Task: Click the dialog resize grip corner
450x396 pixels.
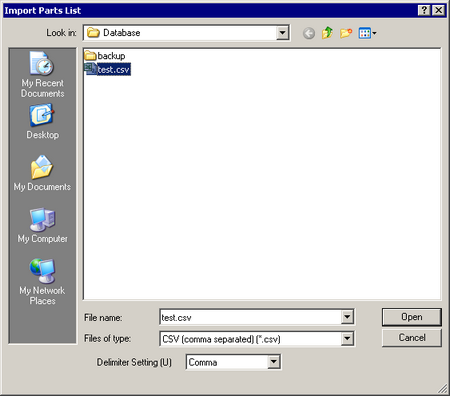Action: tap(442, 388)
